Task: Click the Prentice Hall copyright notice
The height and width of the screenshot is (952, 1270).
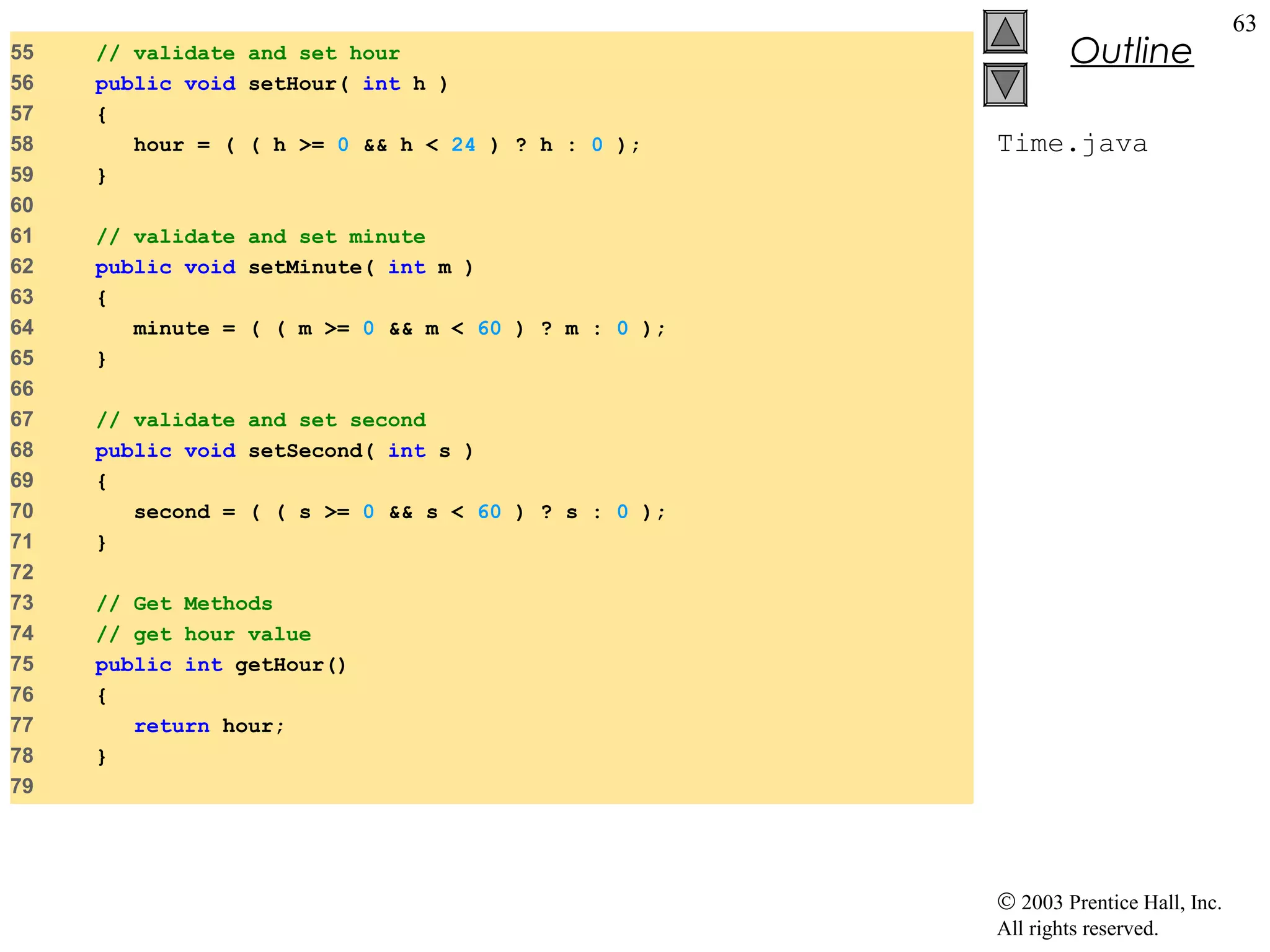Action: coord(1109,902)
